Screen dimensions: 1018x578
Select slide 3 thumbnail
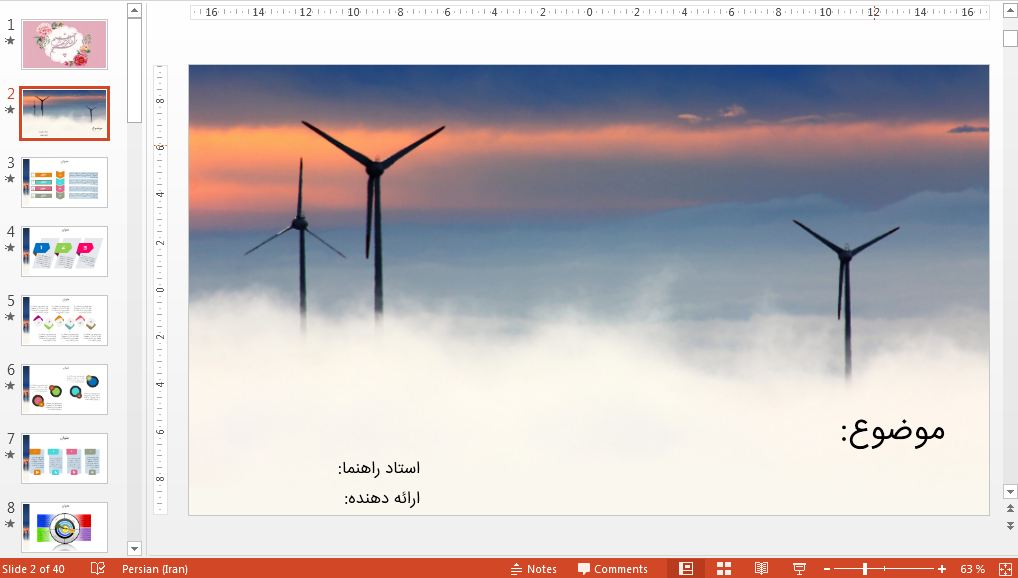(x=65, y=182)
